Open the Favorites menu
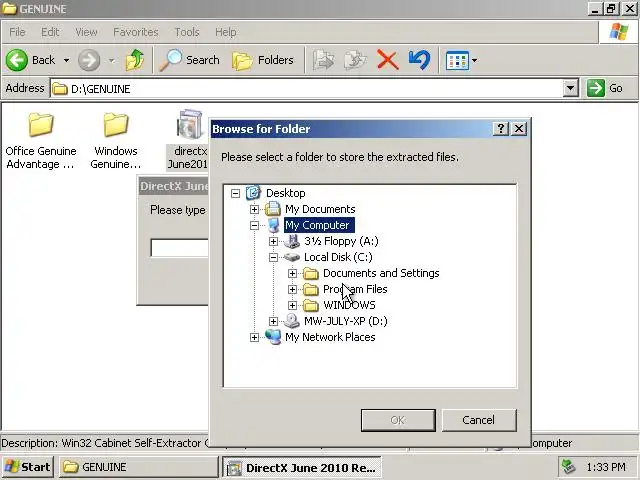 [136, 32]
